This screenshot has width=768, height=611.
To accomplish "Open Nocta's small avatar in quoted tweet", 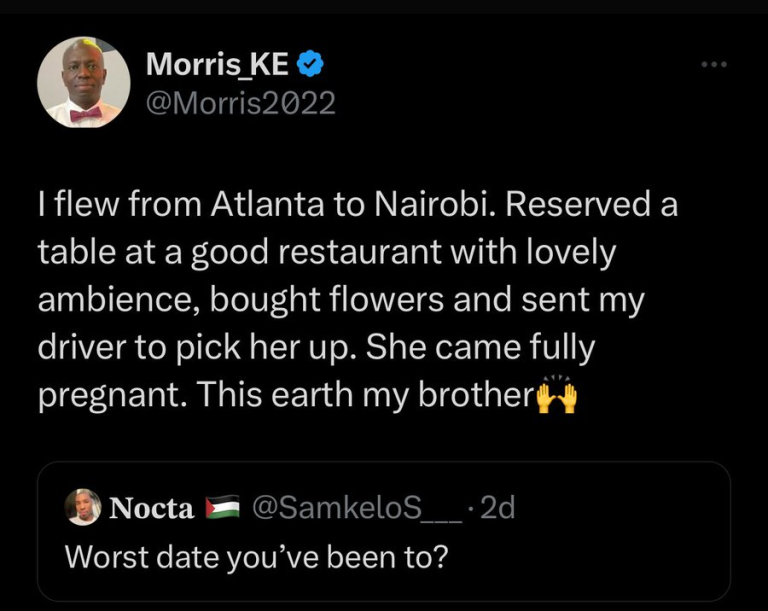I will (x=83, y=508).
